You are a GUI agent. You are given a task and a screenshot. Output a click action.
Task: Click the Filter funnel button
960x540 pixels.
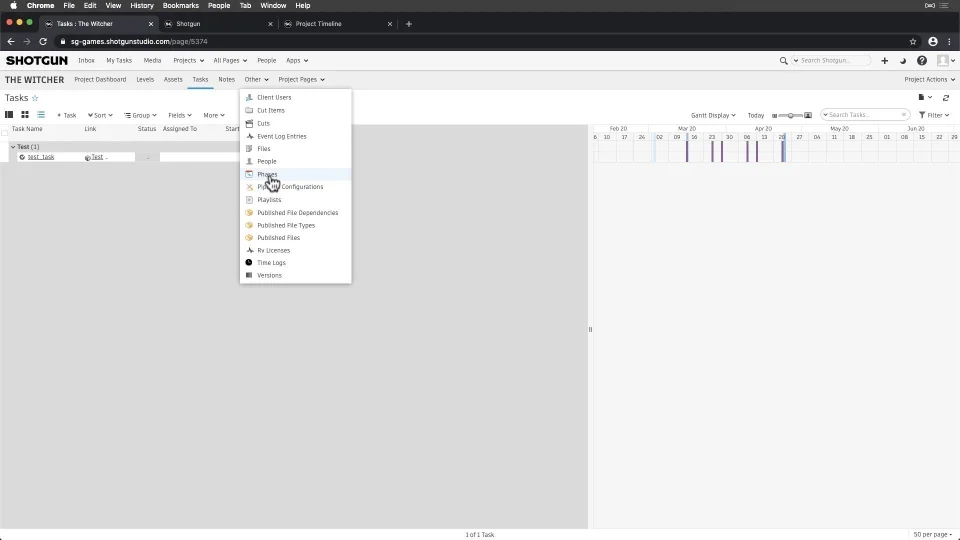click(934, 115)
